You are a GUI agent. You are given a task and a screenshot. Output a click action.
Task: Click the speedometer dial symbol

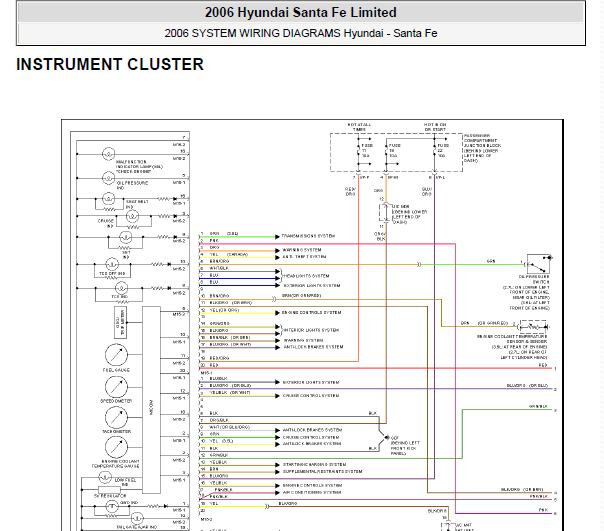(x=116, y=386)
